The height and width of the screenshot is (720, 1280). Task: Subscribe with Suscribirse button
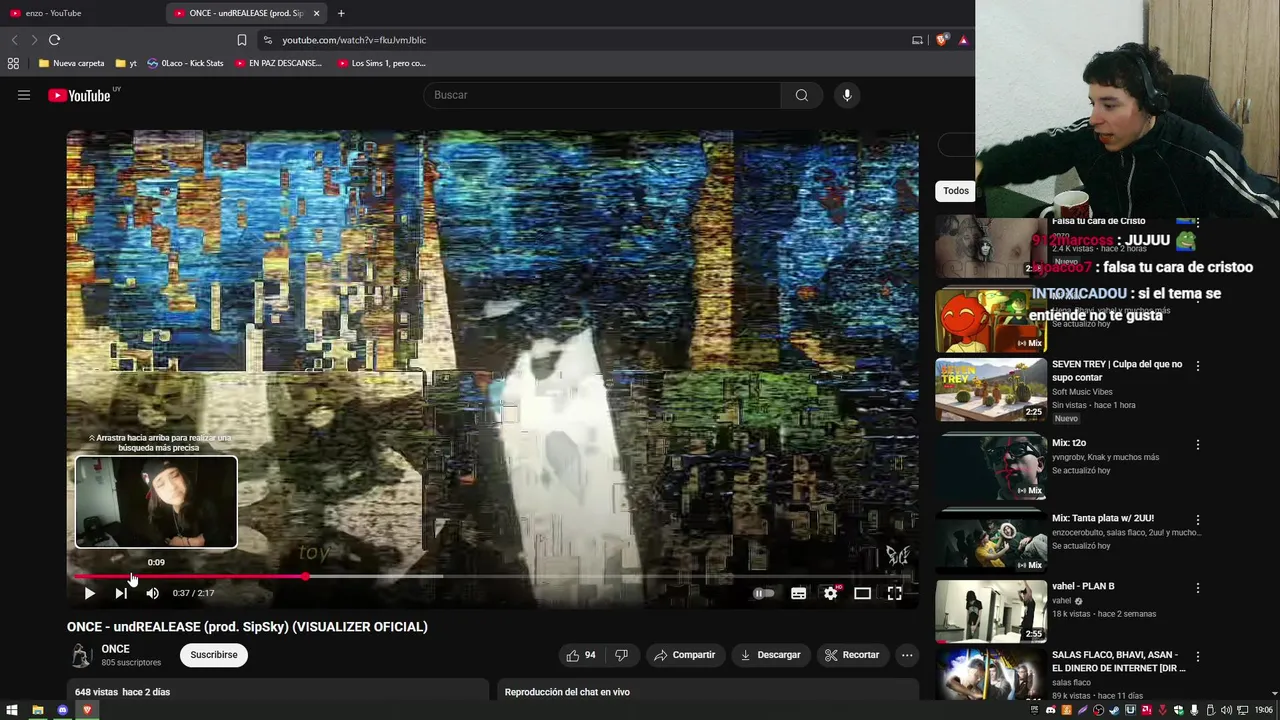pos(214,655)
